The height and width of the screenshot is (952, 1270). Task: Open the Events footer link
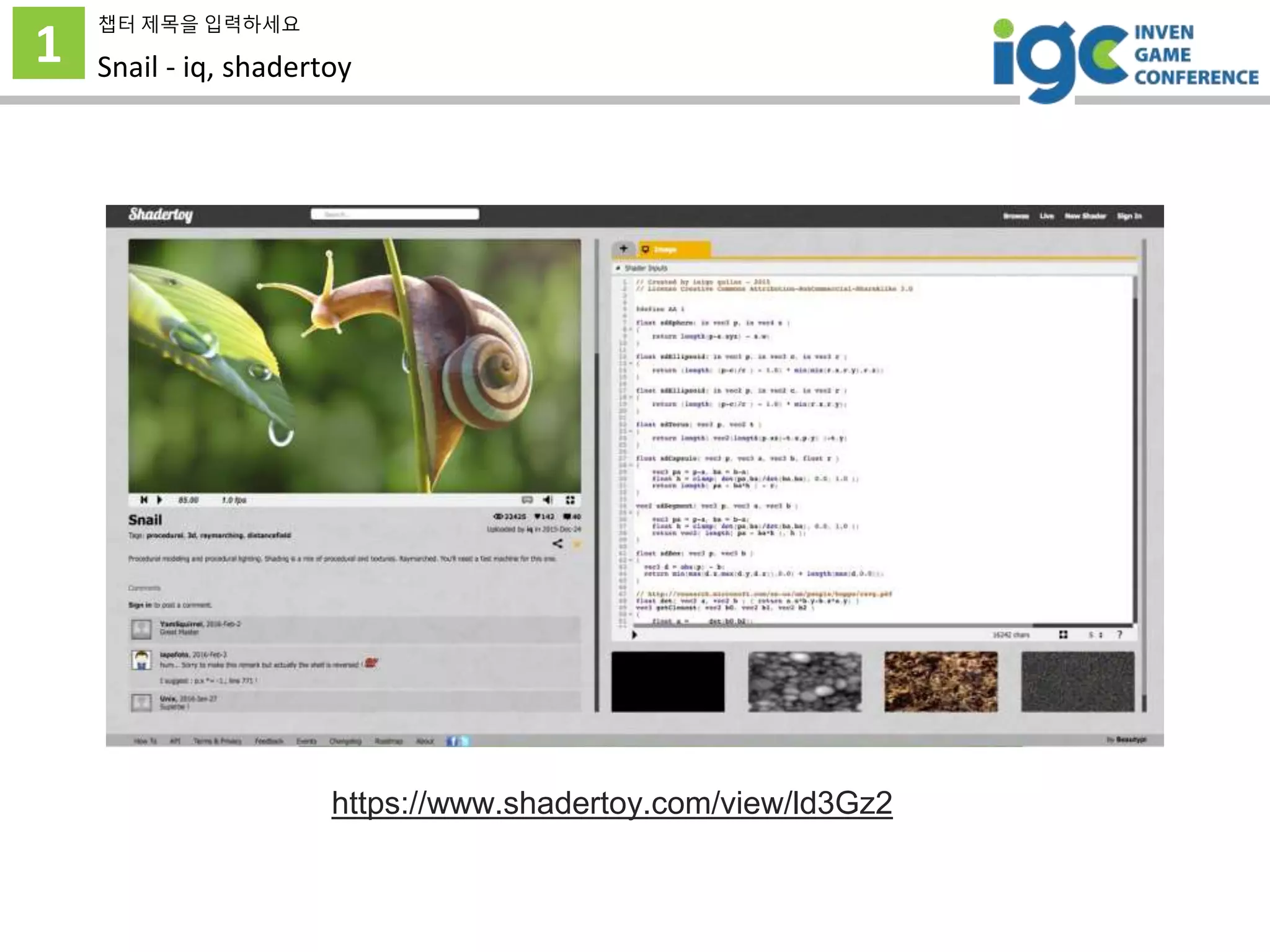point(306,741)
